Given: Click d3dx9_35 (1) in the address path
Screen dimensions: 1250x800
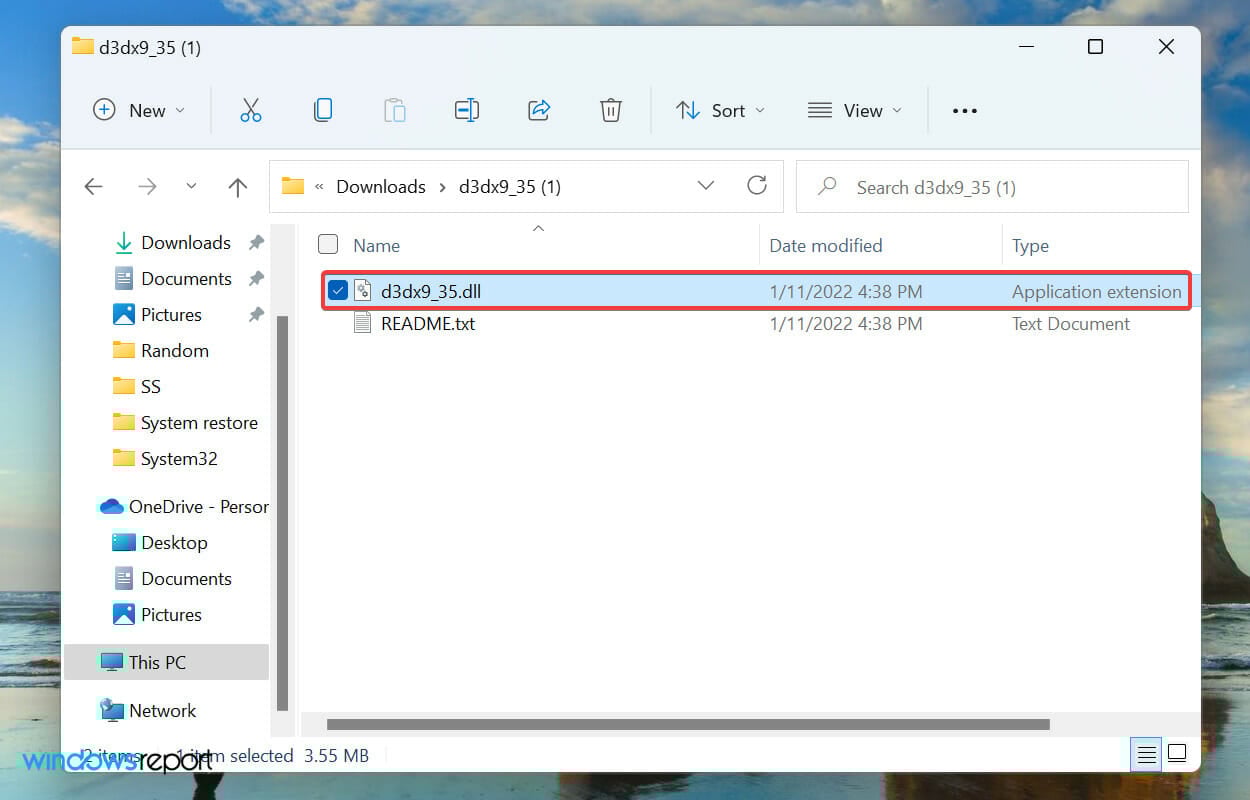Looking at the screenshot, I should click(510, 187).
